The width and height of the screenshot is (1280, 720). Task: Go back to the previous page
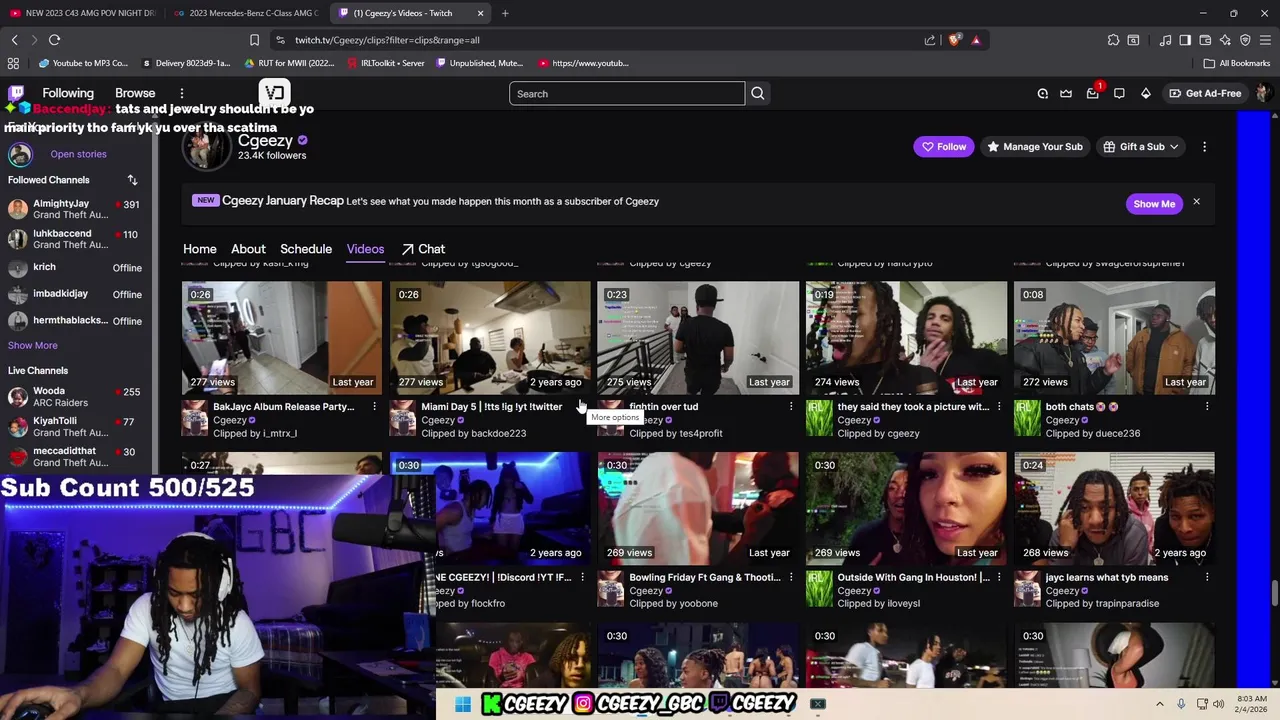pyautogui.click(x=14, y=40)
